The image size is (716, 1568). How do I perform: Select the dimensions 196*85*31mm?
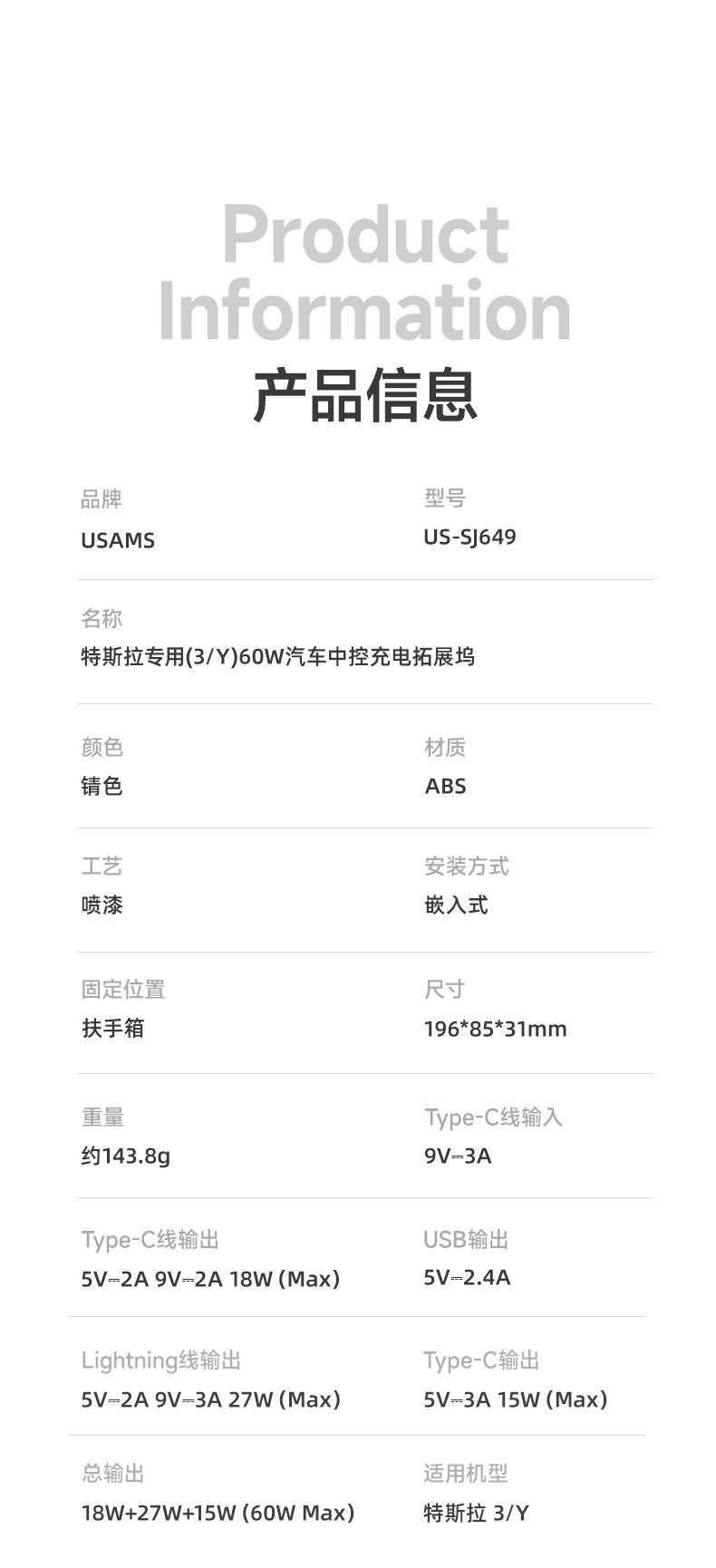click(x=495, y=1029)
